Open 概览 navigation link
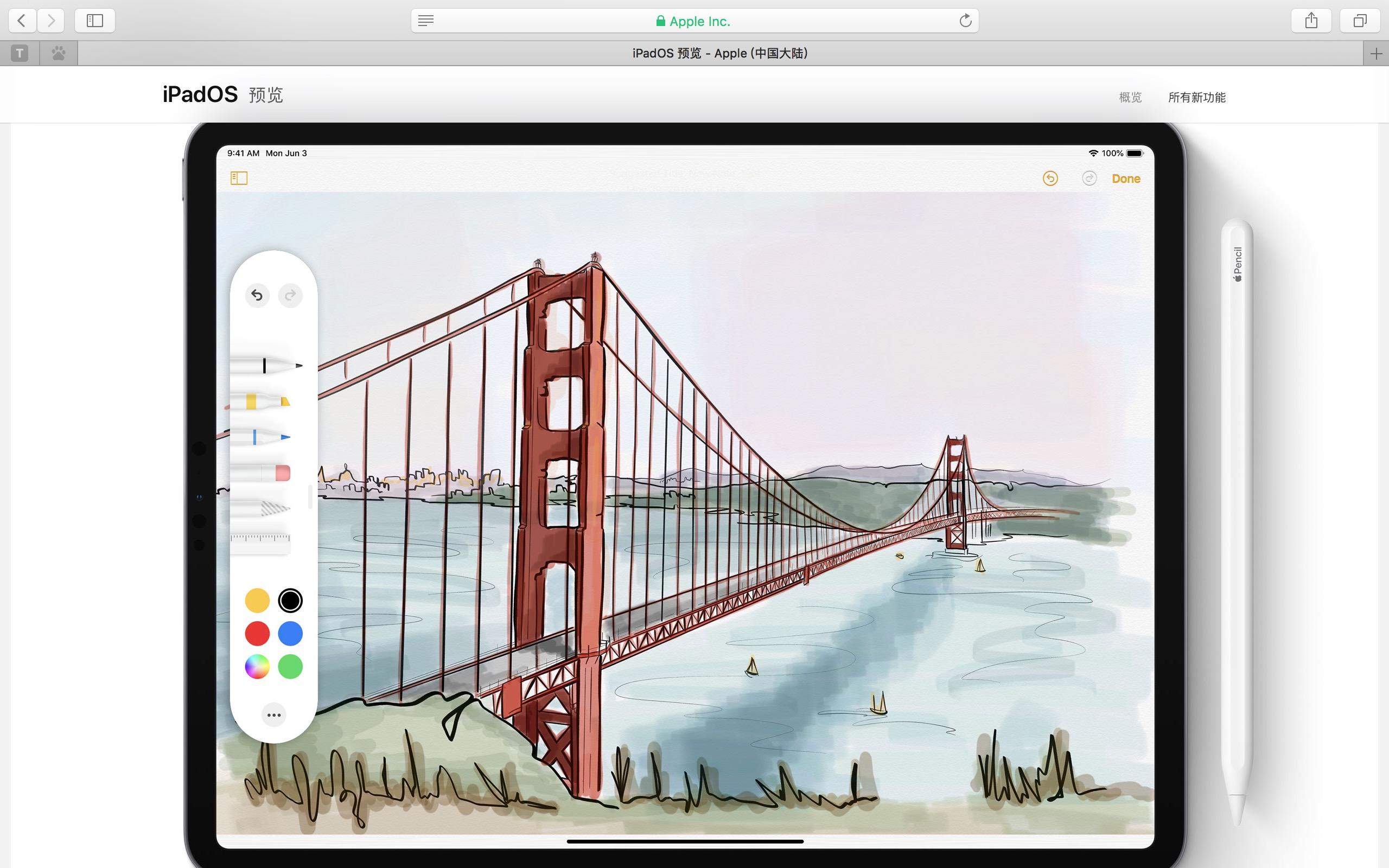The image size is (1389, 868). 1130,97
